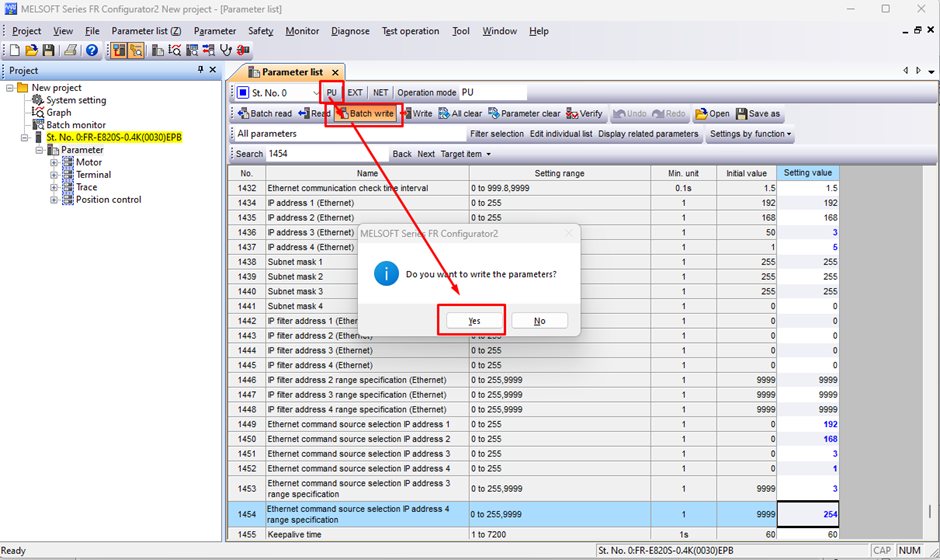Open the Target item dropdown
Viewport: 940px width, 560px height.
466,154
